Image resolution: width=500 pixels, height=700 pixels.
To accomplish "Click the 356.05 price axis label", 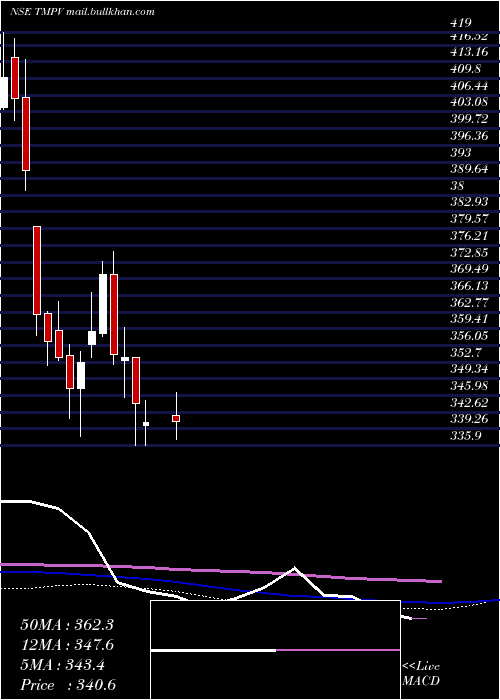I will 469,335.
